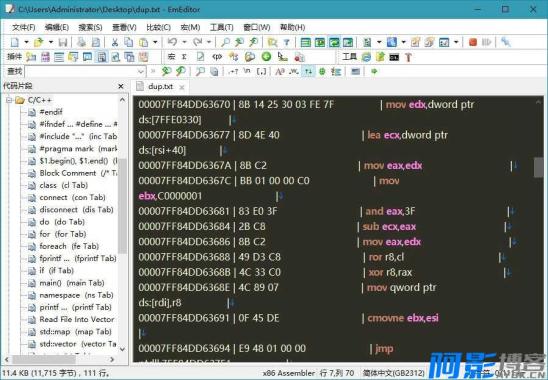Open the Redo history dropdown arrow
Viewport: 548px width, 380px height.
(209, 42)
